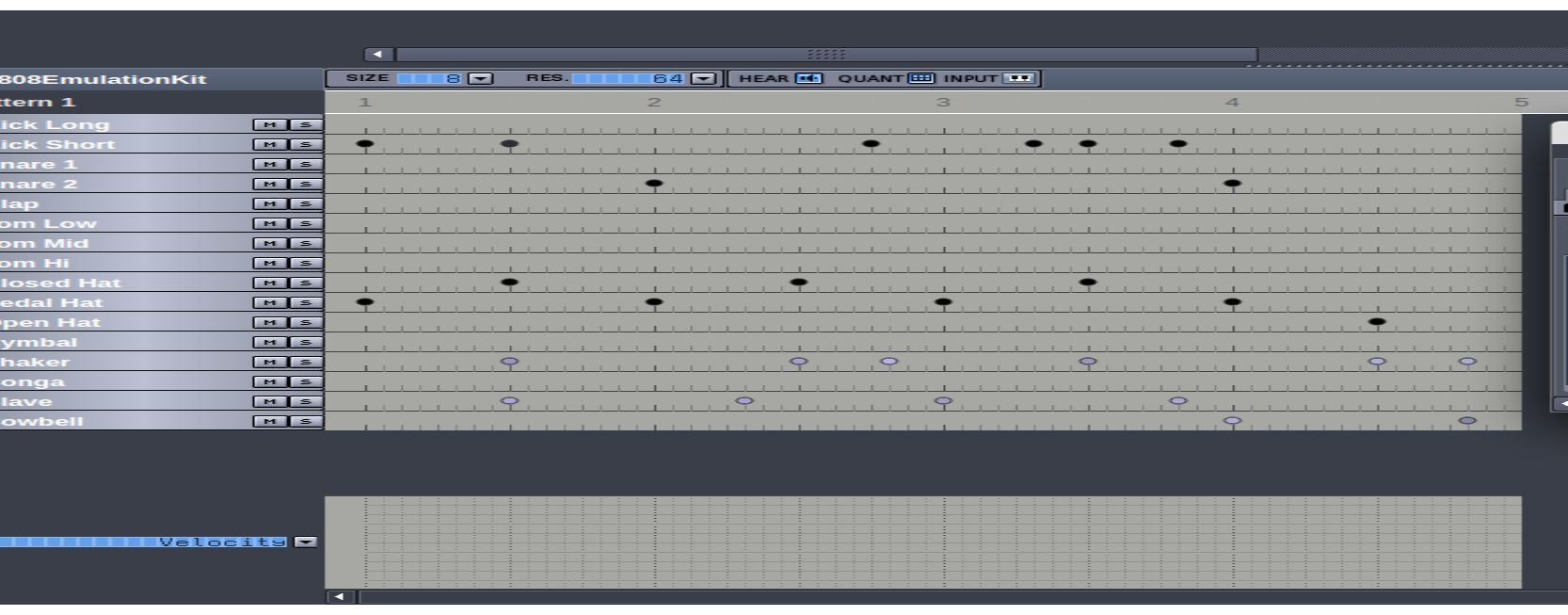
Task: Click the SIZE value field showing 8
Action: pyautogui.click(x=430, y=78)
